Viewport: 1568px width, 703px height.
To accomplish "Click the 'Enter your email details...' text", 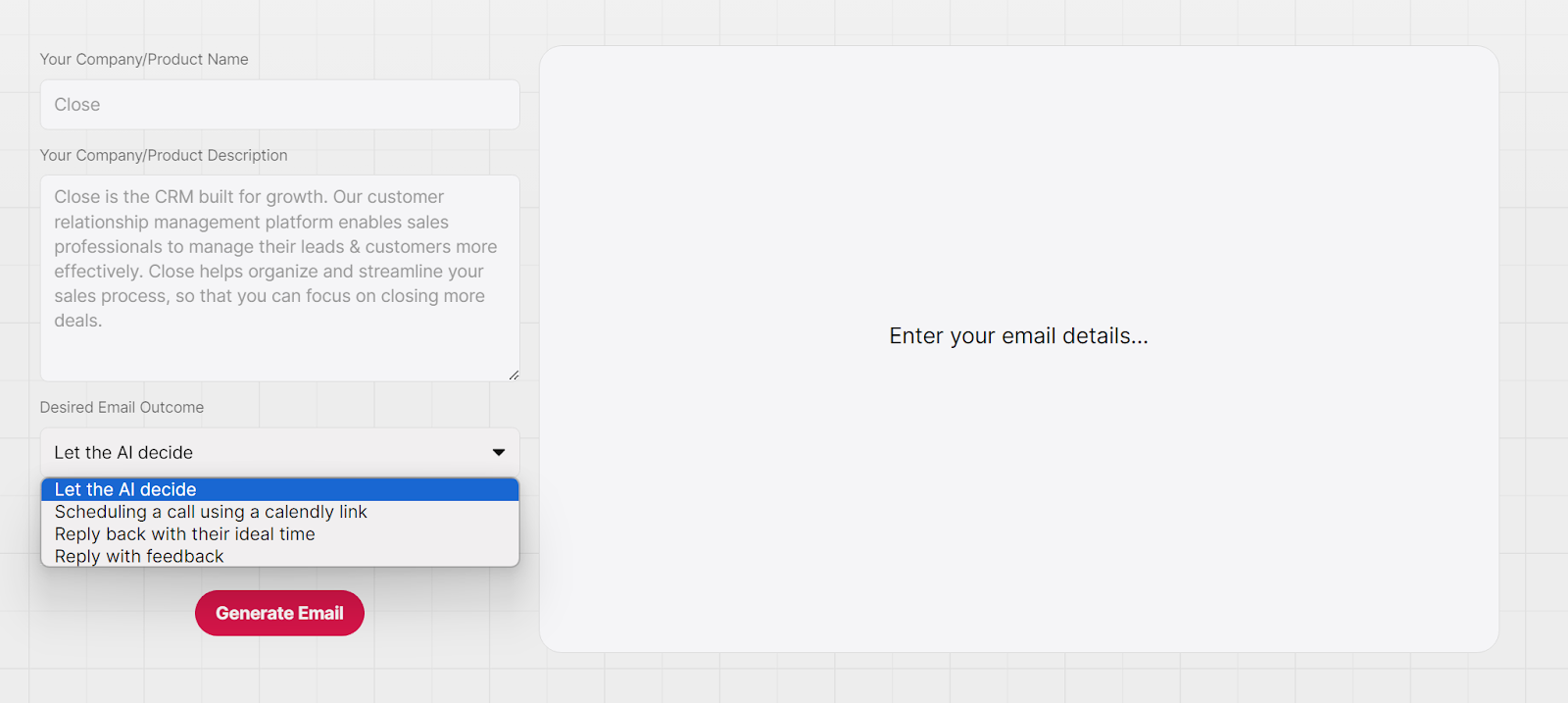I will [x=1018, y=336].
